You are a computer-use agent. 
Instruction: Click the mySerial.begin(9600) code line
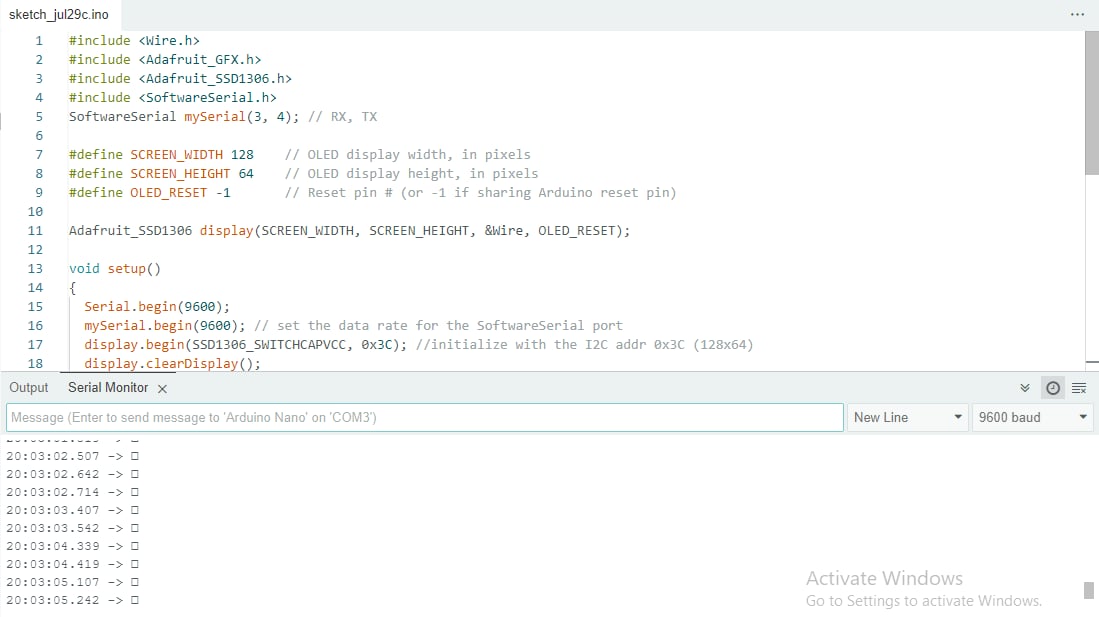(x=162, y=325)
